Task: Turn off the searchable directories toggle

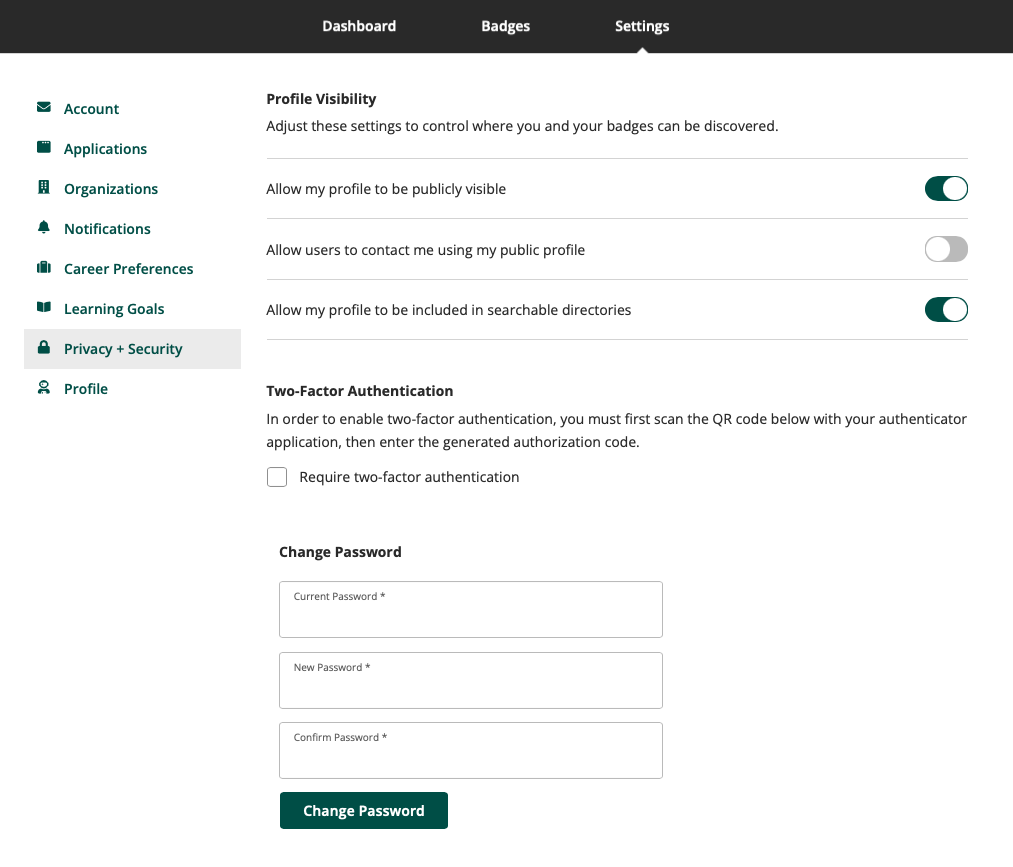Action: pos(946,309)
